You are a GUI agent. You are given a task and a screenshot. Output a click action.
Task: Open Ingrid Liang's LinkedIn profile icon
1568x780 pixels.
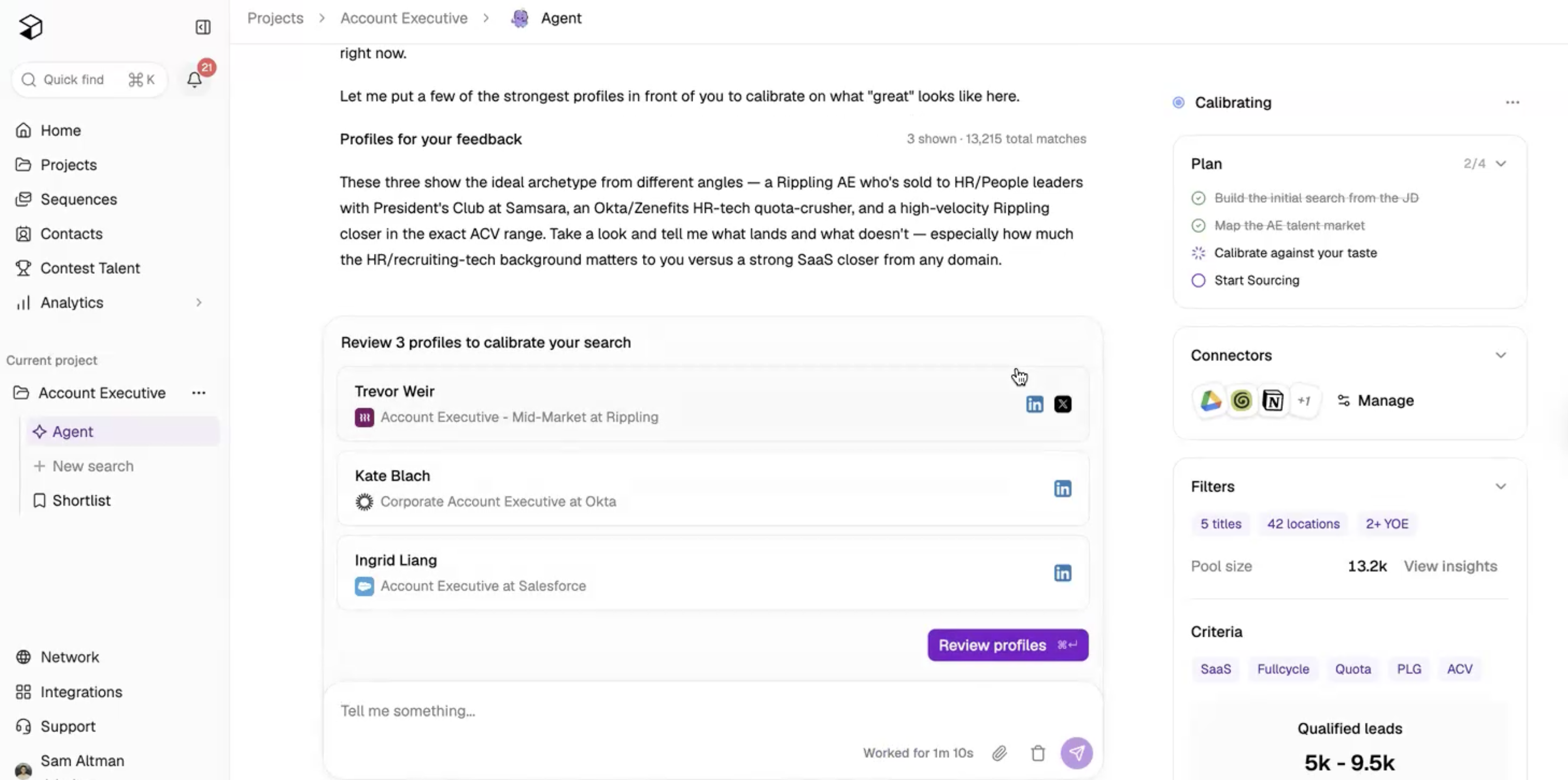[1063, 573]
